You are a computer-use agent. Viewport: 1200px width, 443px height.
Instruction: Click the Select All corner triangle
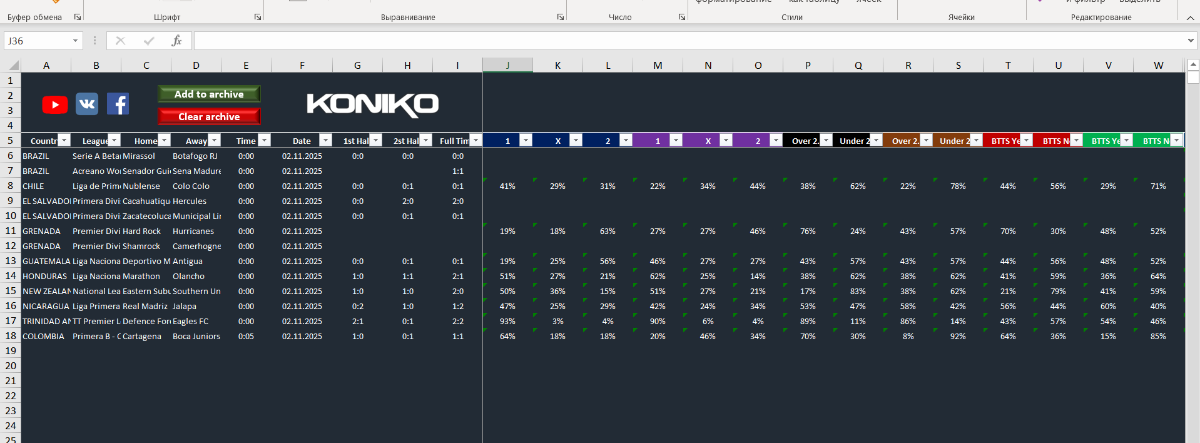[11, 65]
